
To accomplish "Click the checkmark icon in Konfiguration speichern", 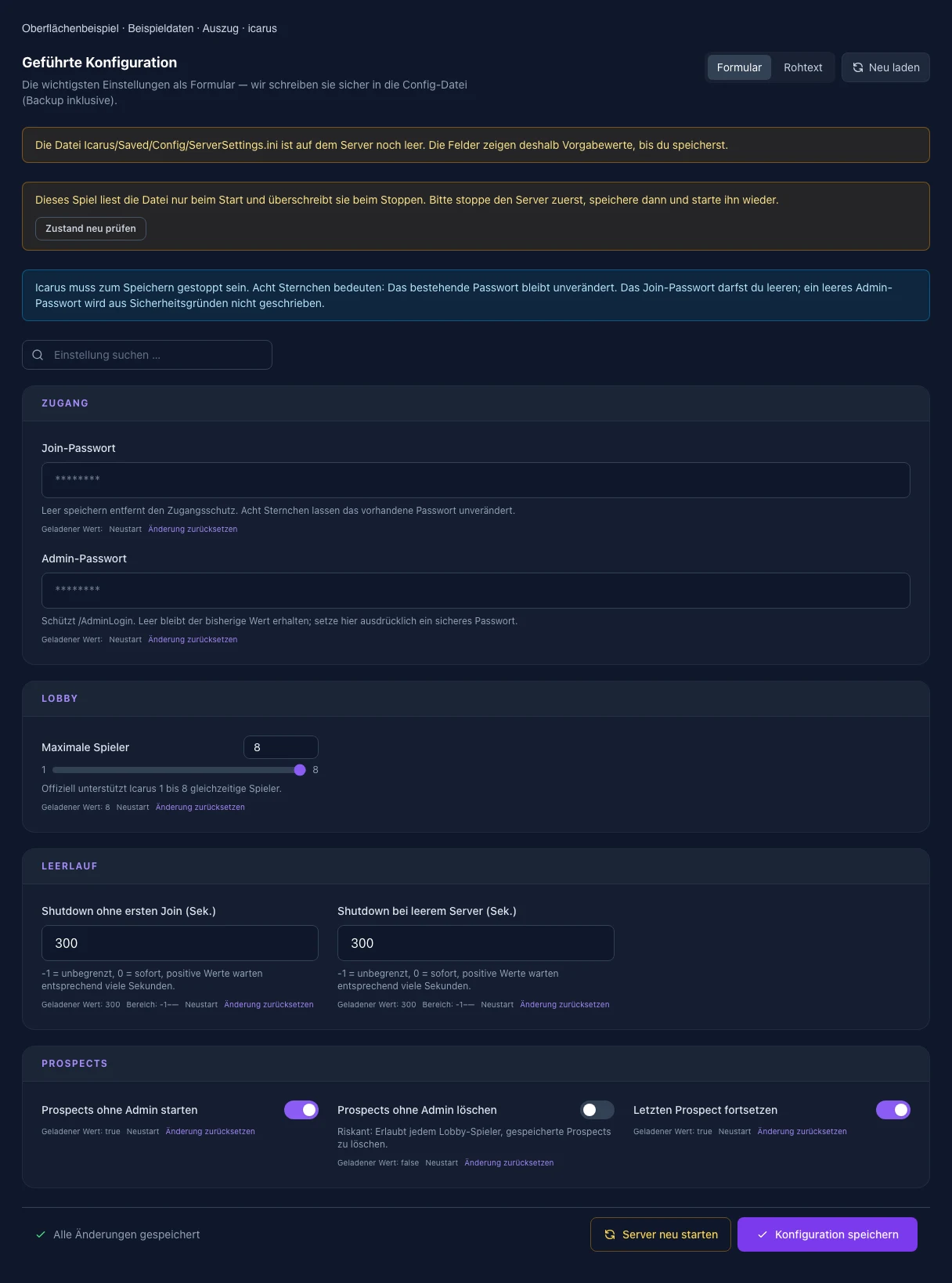I will point(763,1234).
